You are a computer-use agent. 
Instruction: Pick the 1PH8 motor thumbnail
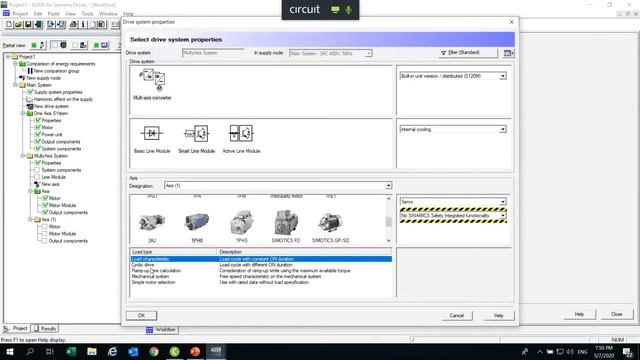point(197,222)
